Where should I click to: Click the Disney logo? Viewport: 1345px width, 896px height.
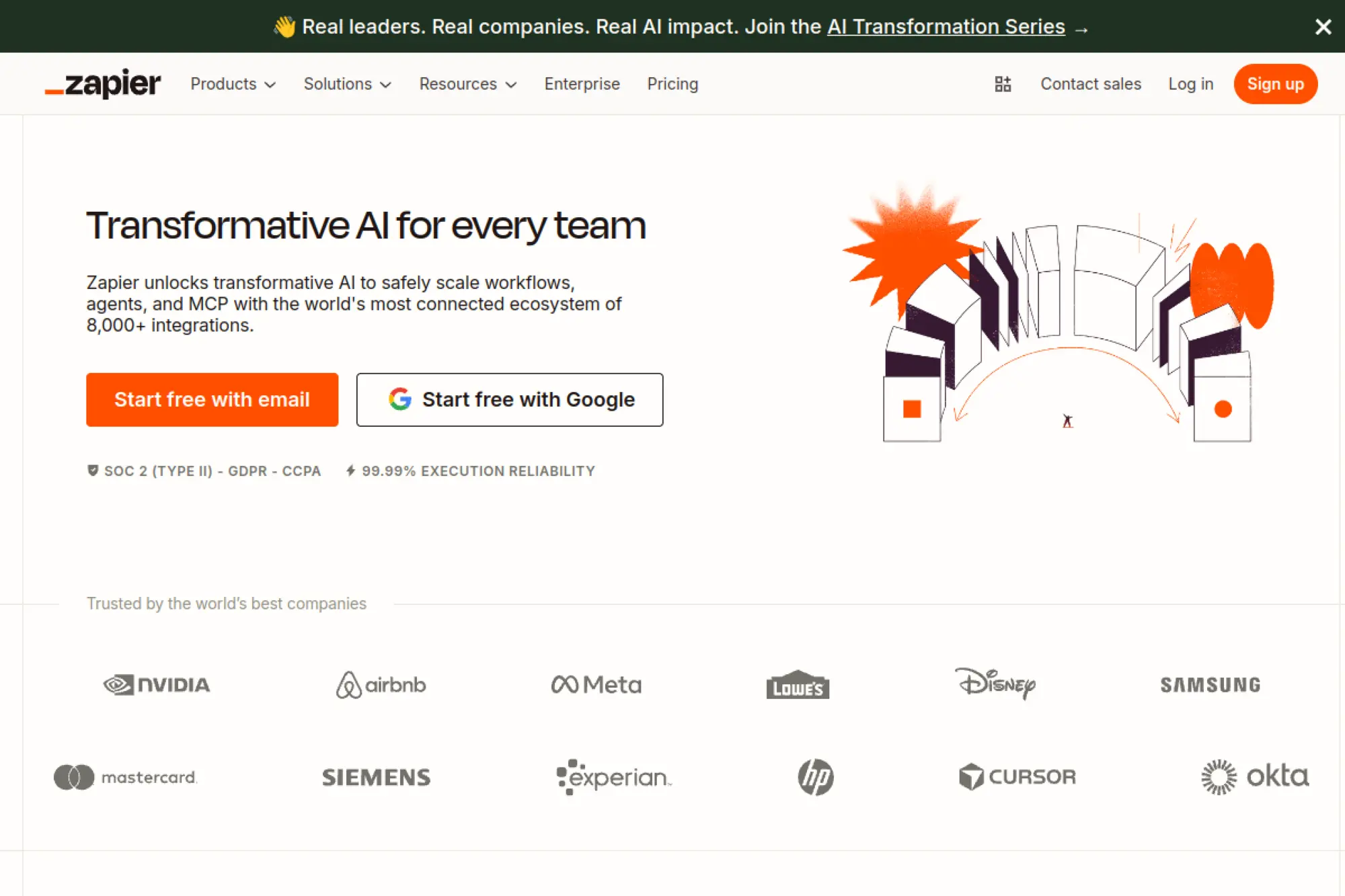(x=997, y=685)
